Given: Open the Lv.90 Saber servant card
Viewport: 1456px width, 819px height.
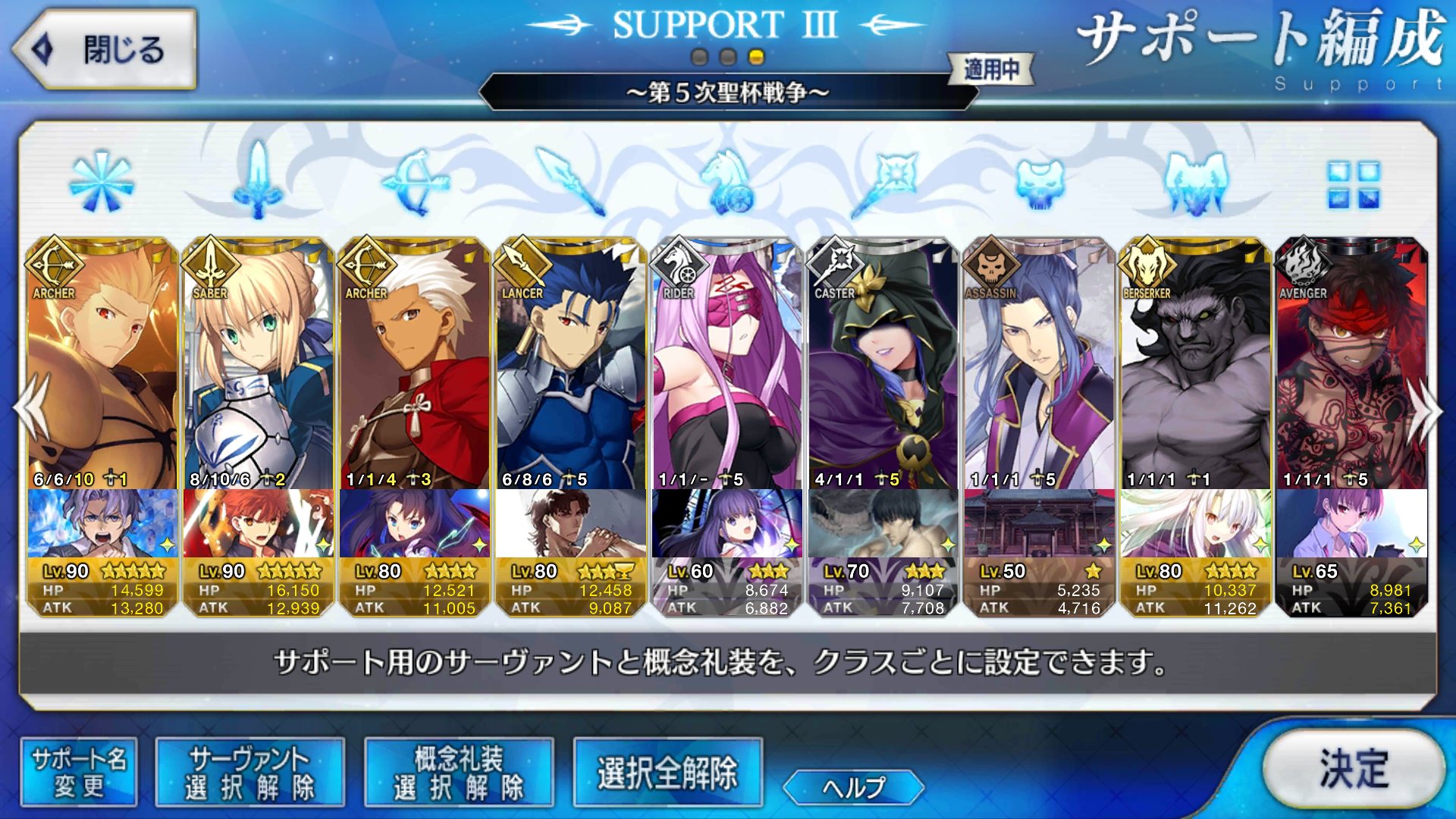Looking at the screenshot, I should (x=258, y=362).
